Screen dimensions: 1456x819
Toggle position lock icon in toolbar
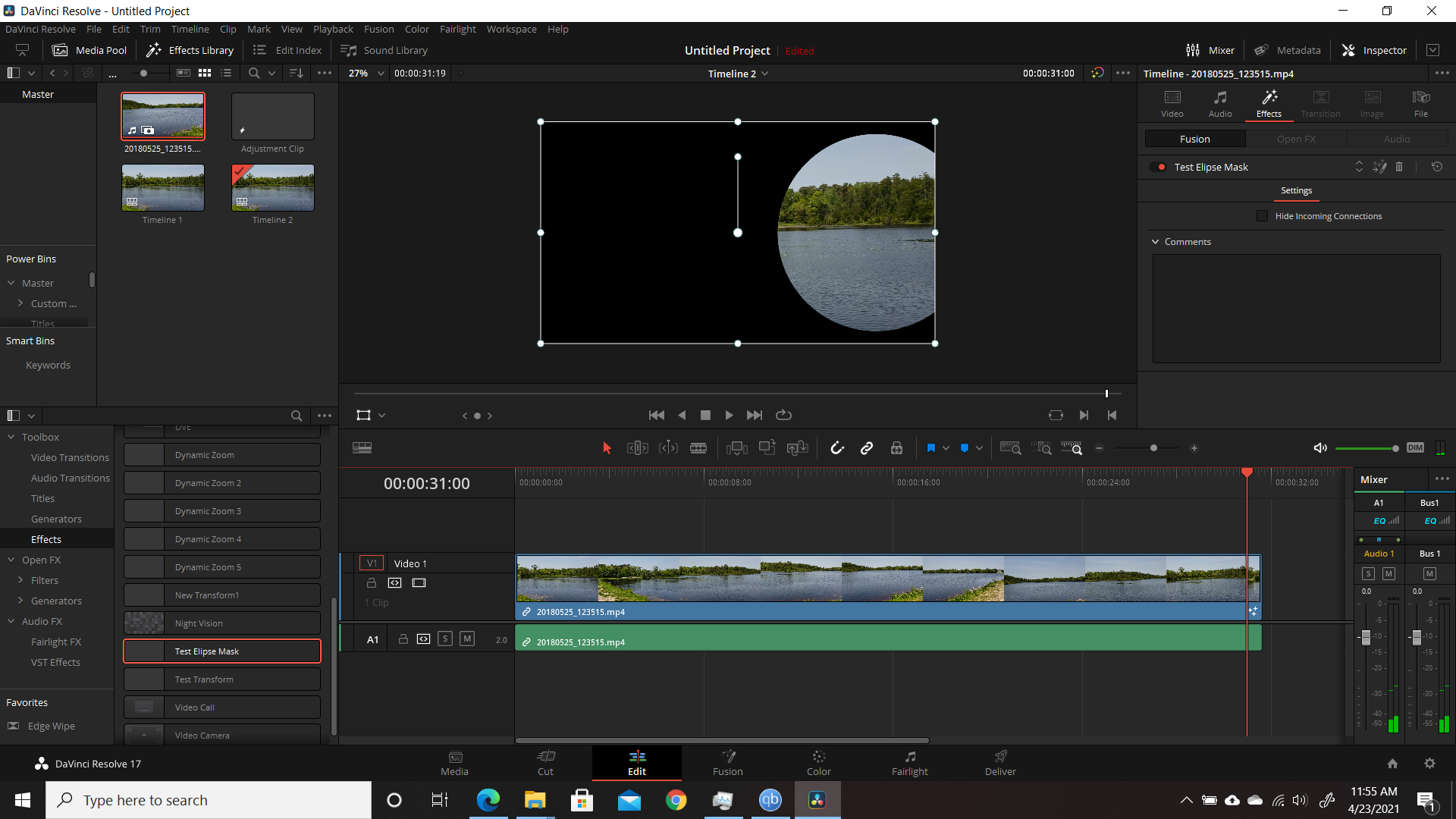pyautogui.click(x=896, y=448)
